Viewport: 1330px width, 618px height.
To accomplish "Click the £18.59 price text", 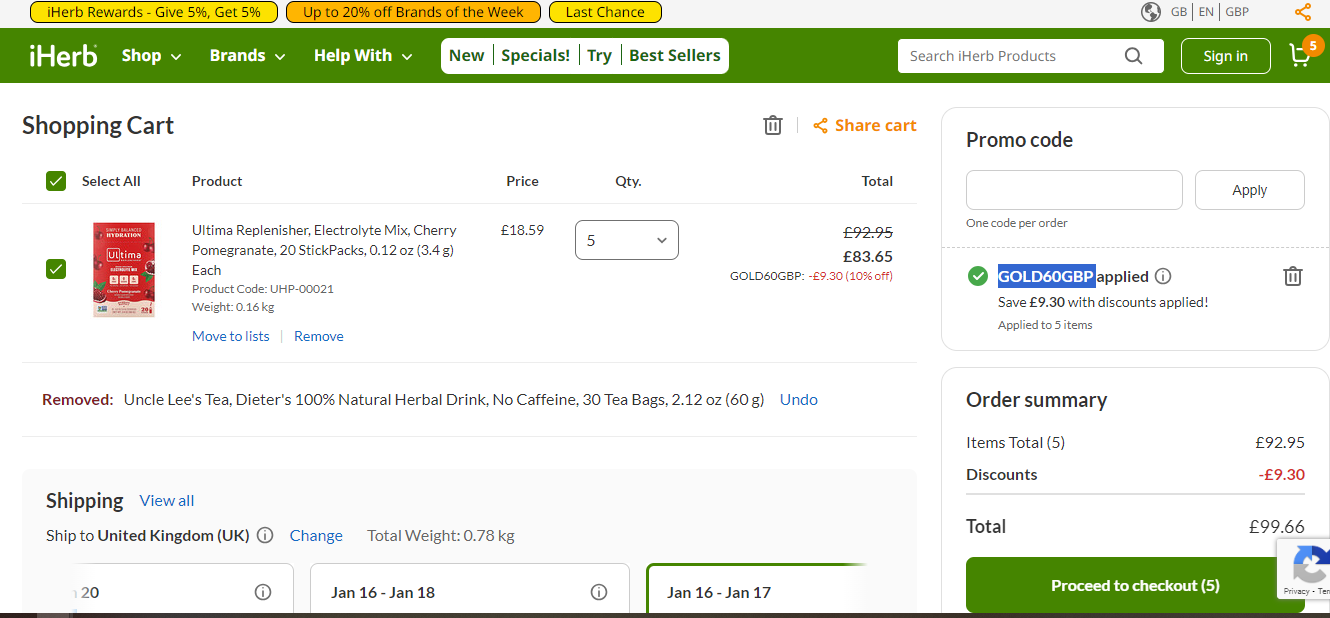I will (522, 230).
